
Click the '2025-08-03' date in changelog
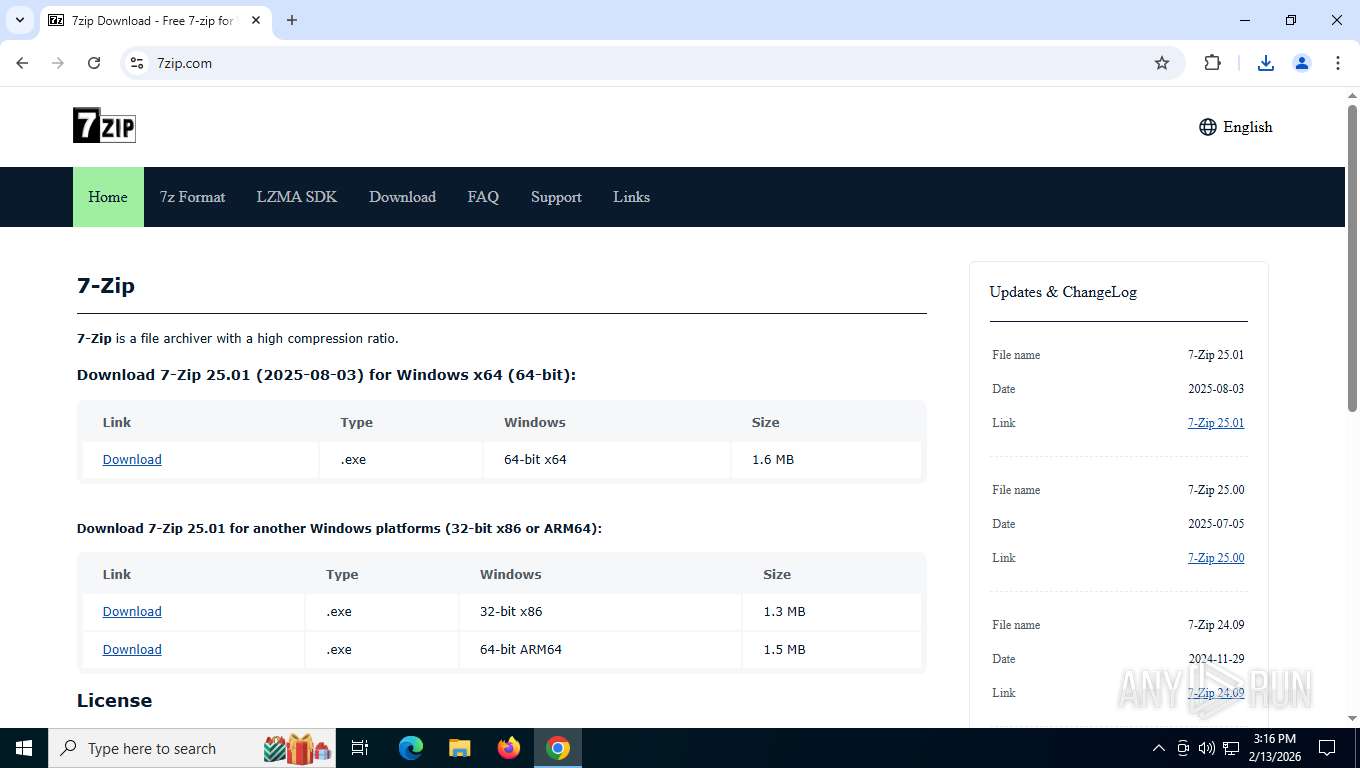[x=1216, y=389]
